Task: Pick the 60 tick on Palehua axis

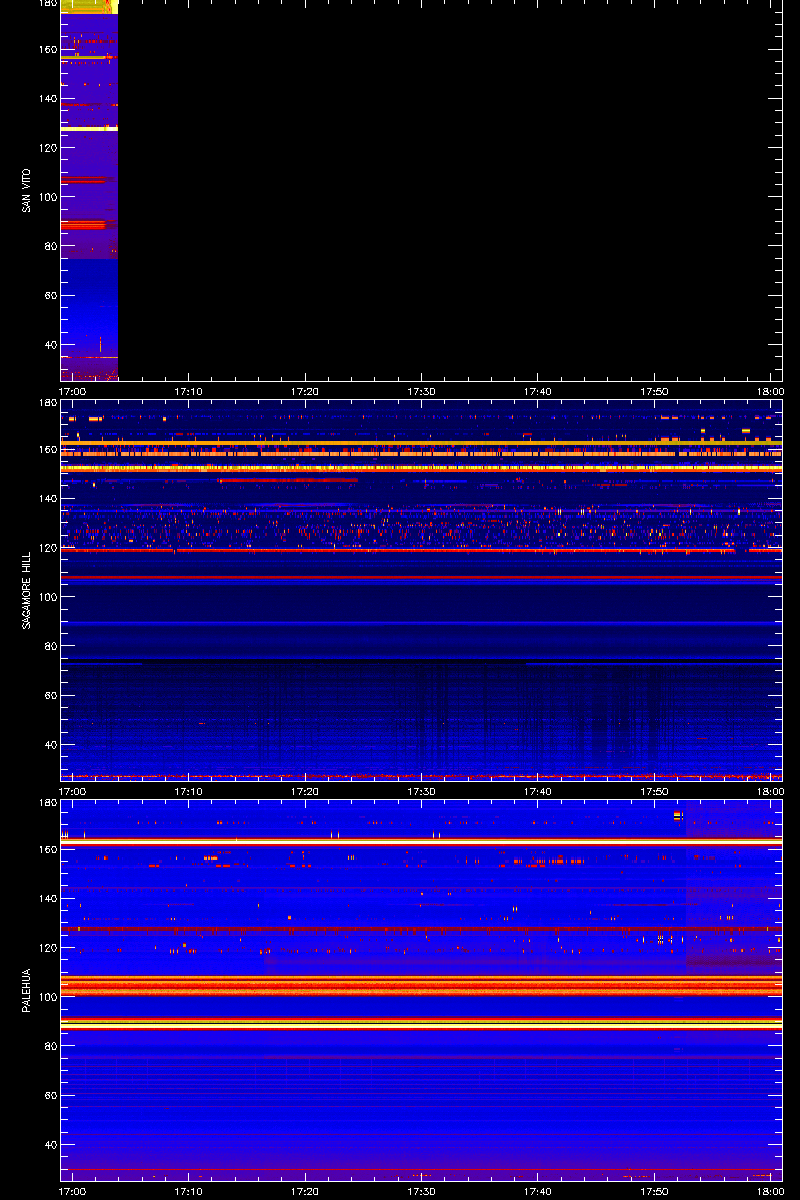Action: pyautogui.click(x=49, y=1096)
